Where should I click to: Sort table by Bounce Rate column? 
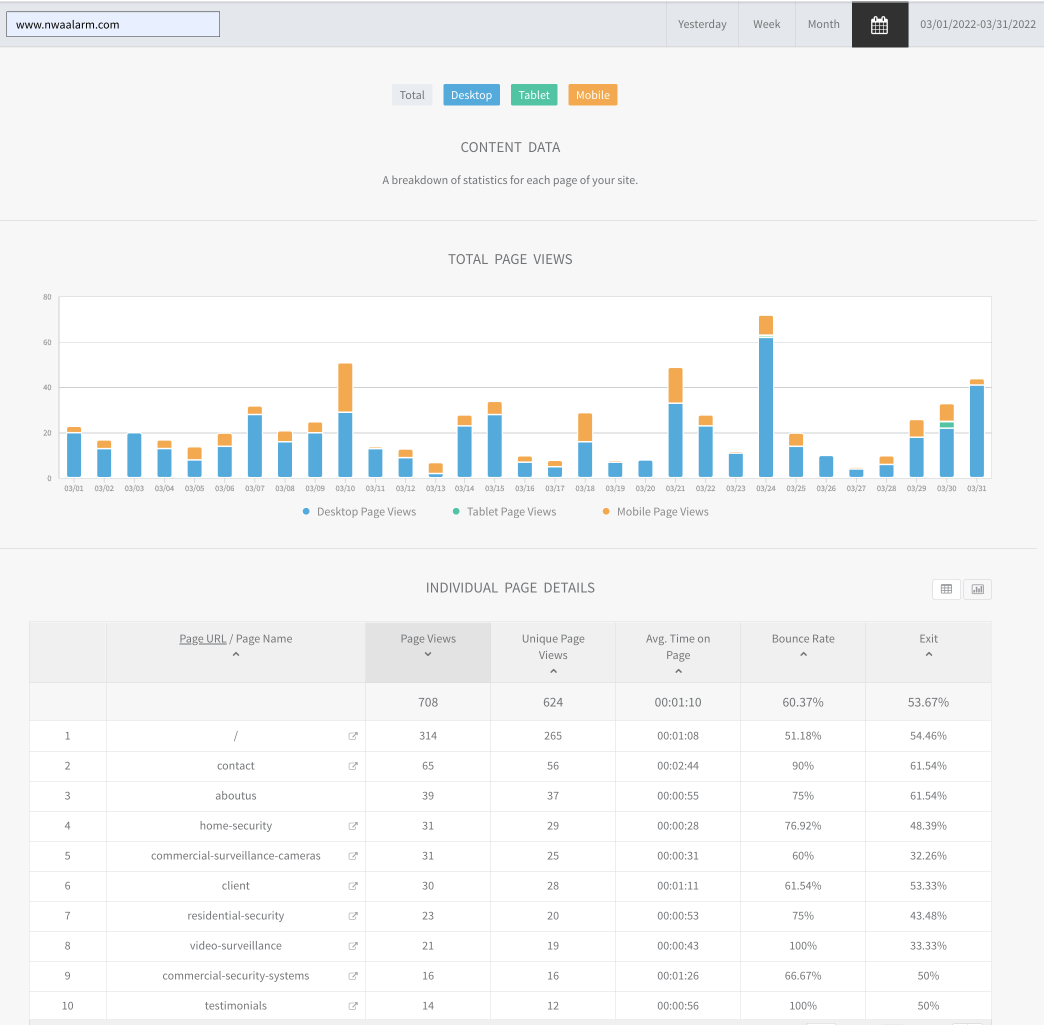coord(803,645)
